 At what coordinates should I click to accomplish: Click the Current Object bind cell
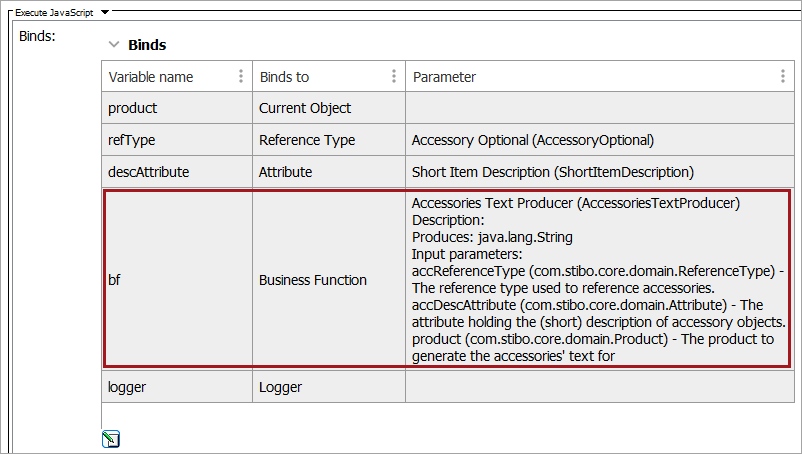305,108
